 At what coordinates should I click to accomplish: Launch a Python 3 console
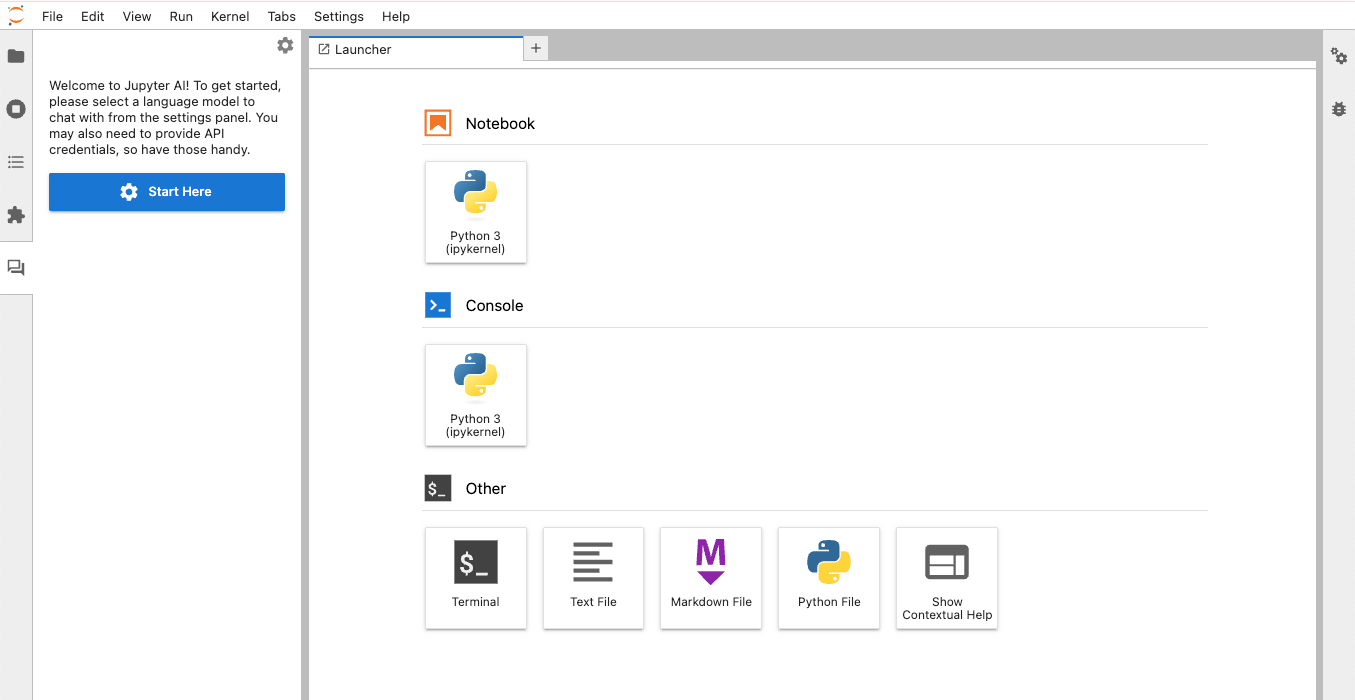pos(476,395)
